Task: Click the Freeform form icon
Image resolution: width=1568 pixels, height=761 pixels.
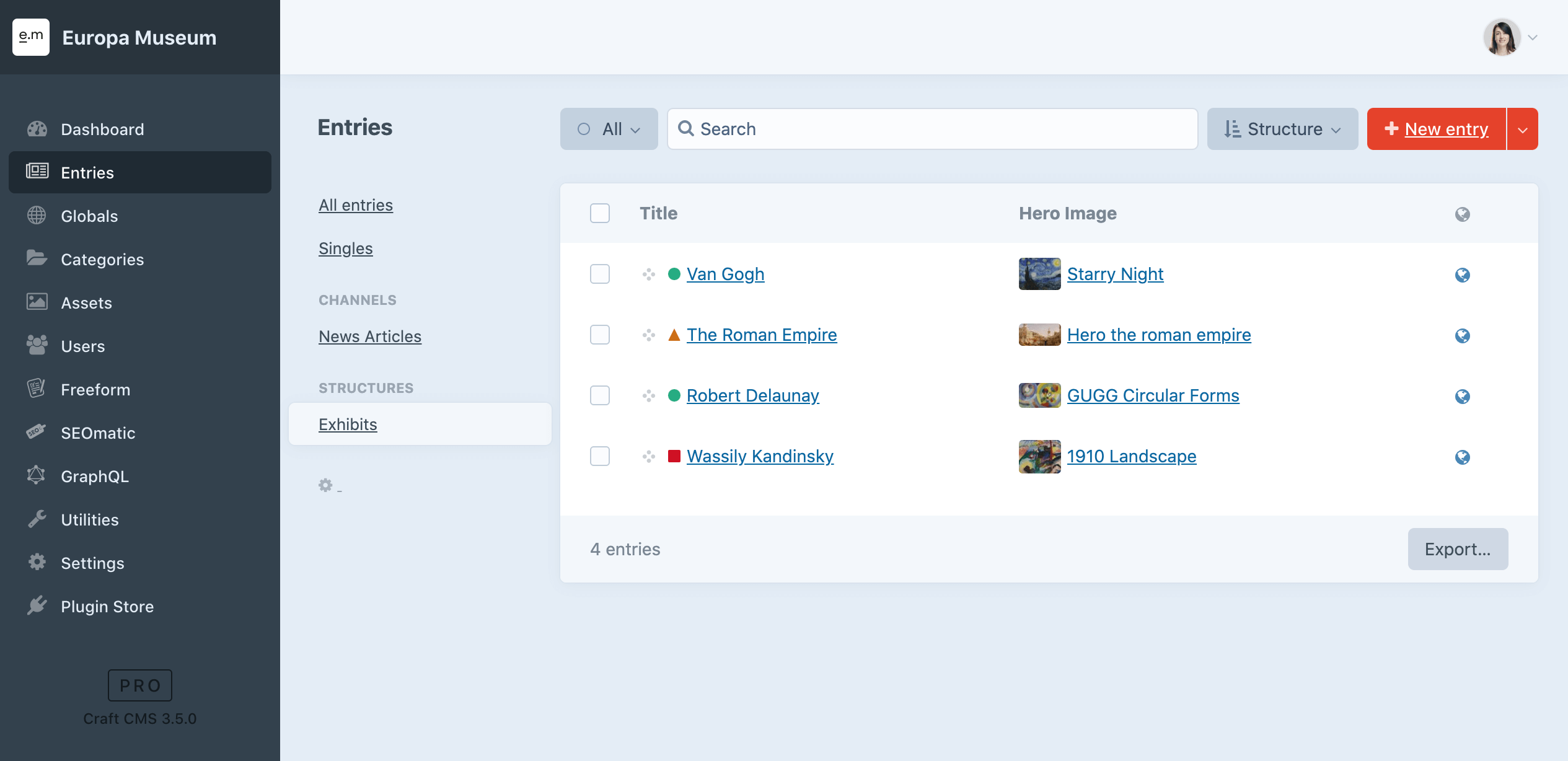Action: point(37,389)
